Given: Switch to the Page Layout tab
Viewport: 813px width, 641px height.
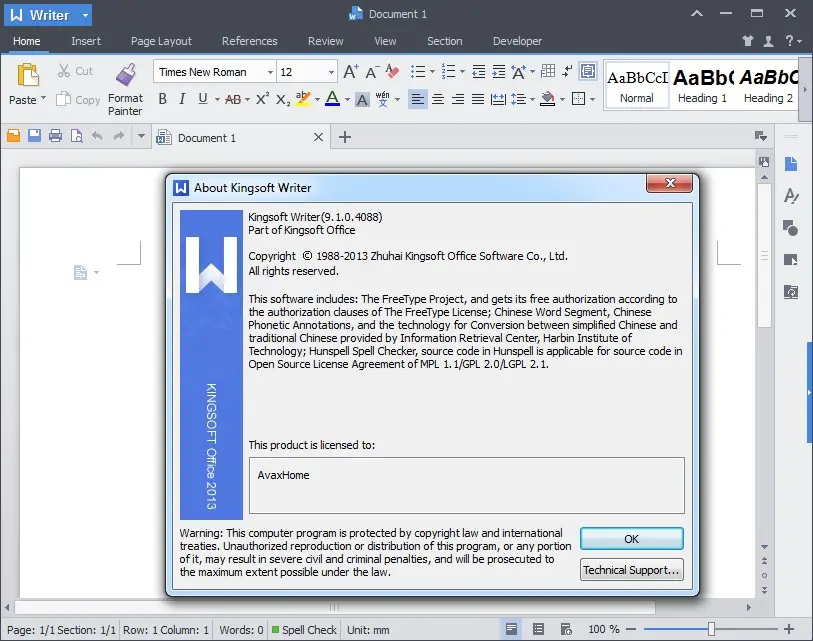Looking at the screenshot, I should point(161,41).
